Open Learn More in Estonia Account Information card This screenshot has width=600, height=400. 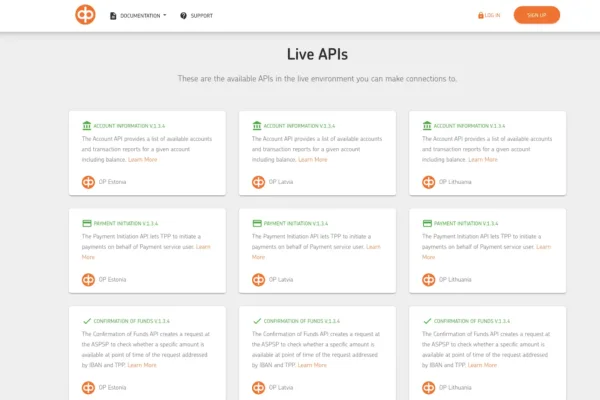142,159
